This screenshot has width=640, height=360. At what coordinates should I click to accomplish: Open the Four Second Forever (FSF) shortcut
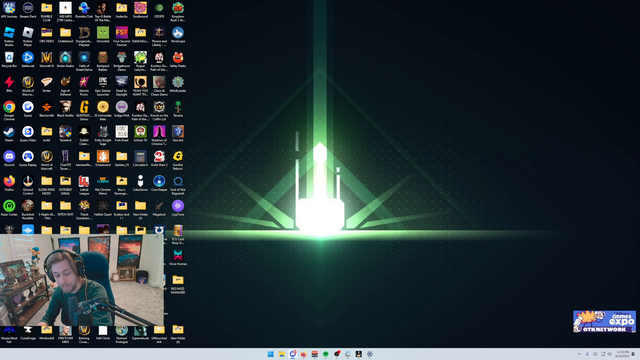click(122, 36)
